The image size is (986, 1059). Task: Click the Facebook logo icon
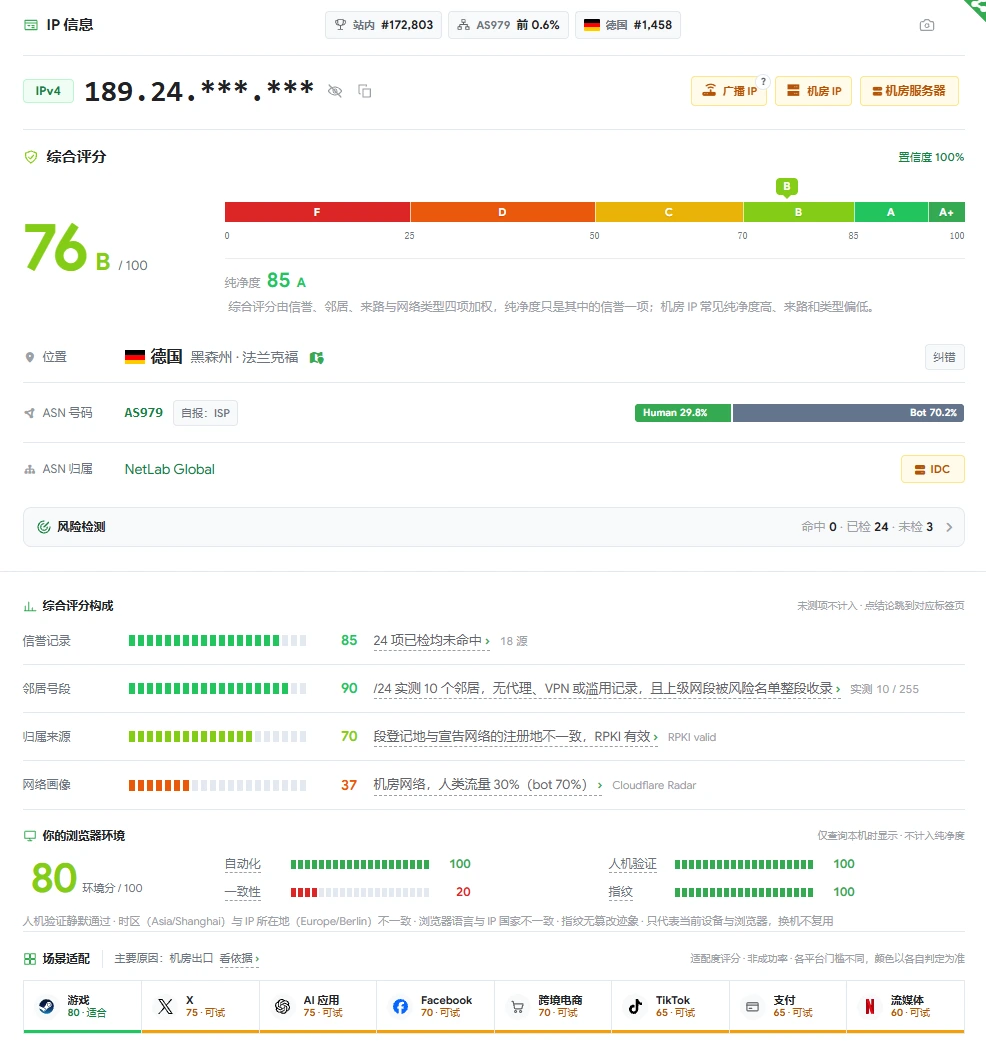[400, 1006]
